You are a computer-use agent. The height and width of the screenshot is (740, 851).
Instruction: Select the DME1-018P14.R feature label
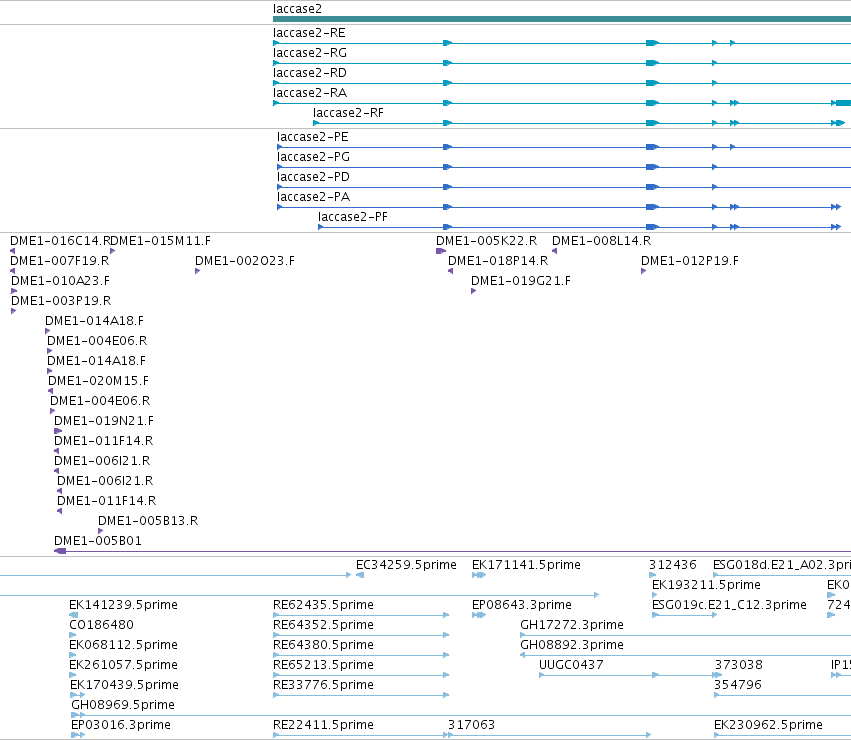coord(498,261)
